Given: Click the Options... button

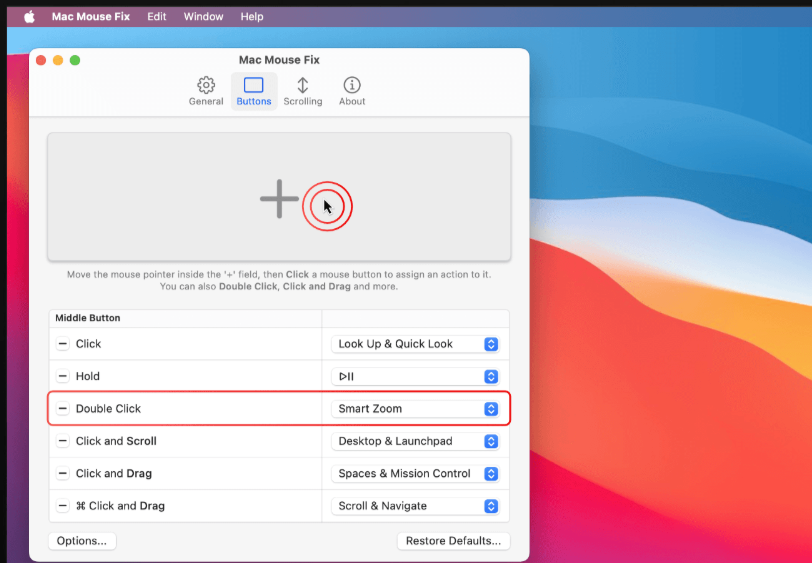Looking at the screenshot, I should [82, 541].
